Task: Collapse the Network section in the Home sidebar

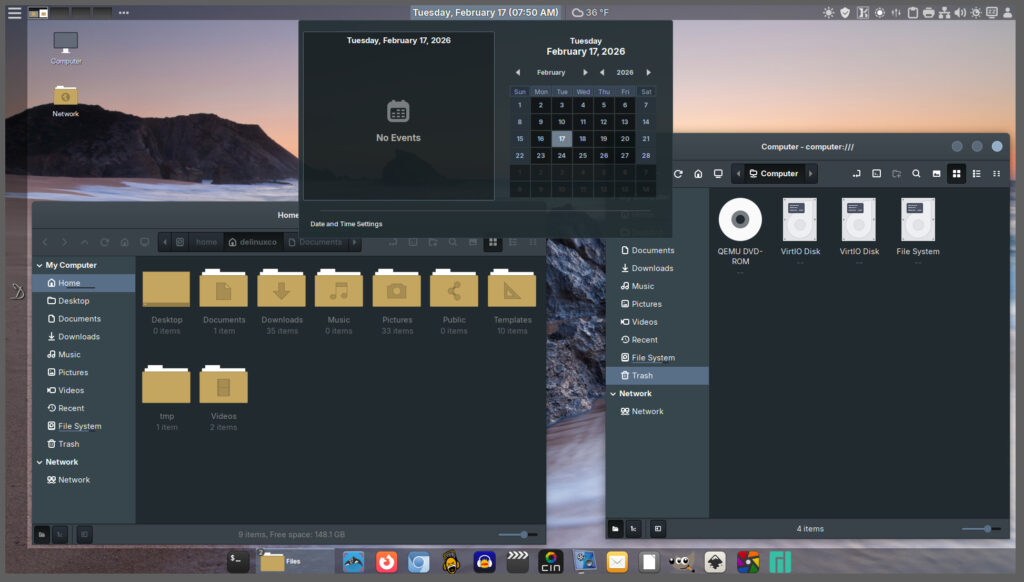Action: (44, 462)
